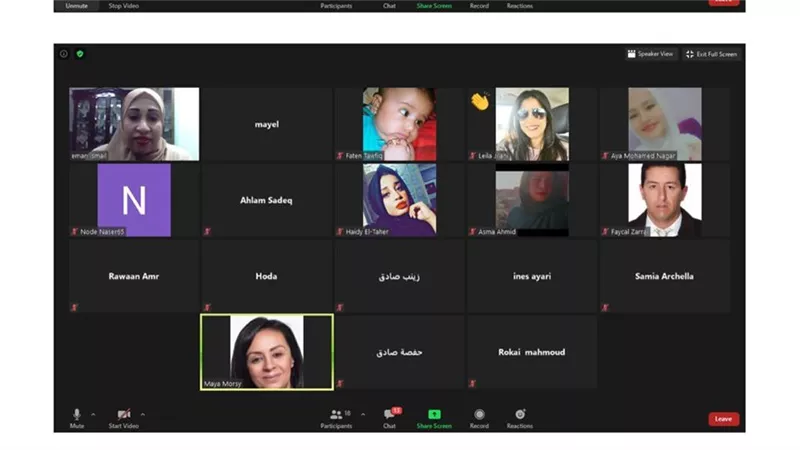
Task: Select the Hoda participant tile
Action: (x=267, y=276)
